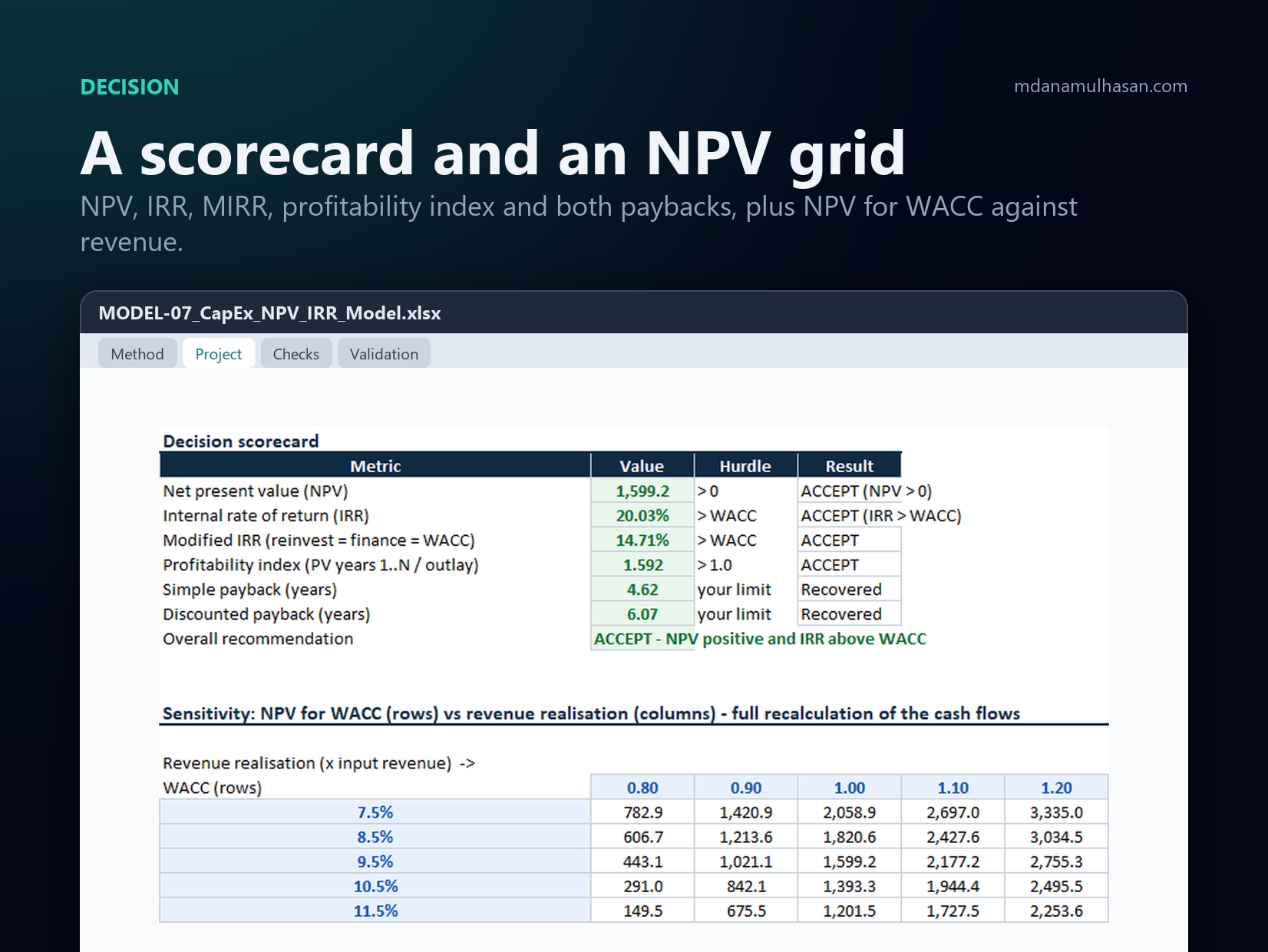The image size is (1268, 952).
Task: Click the Decision scorecard heading
Action: pyautogui.click(x=240, y=441)
